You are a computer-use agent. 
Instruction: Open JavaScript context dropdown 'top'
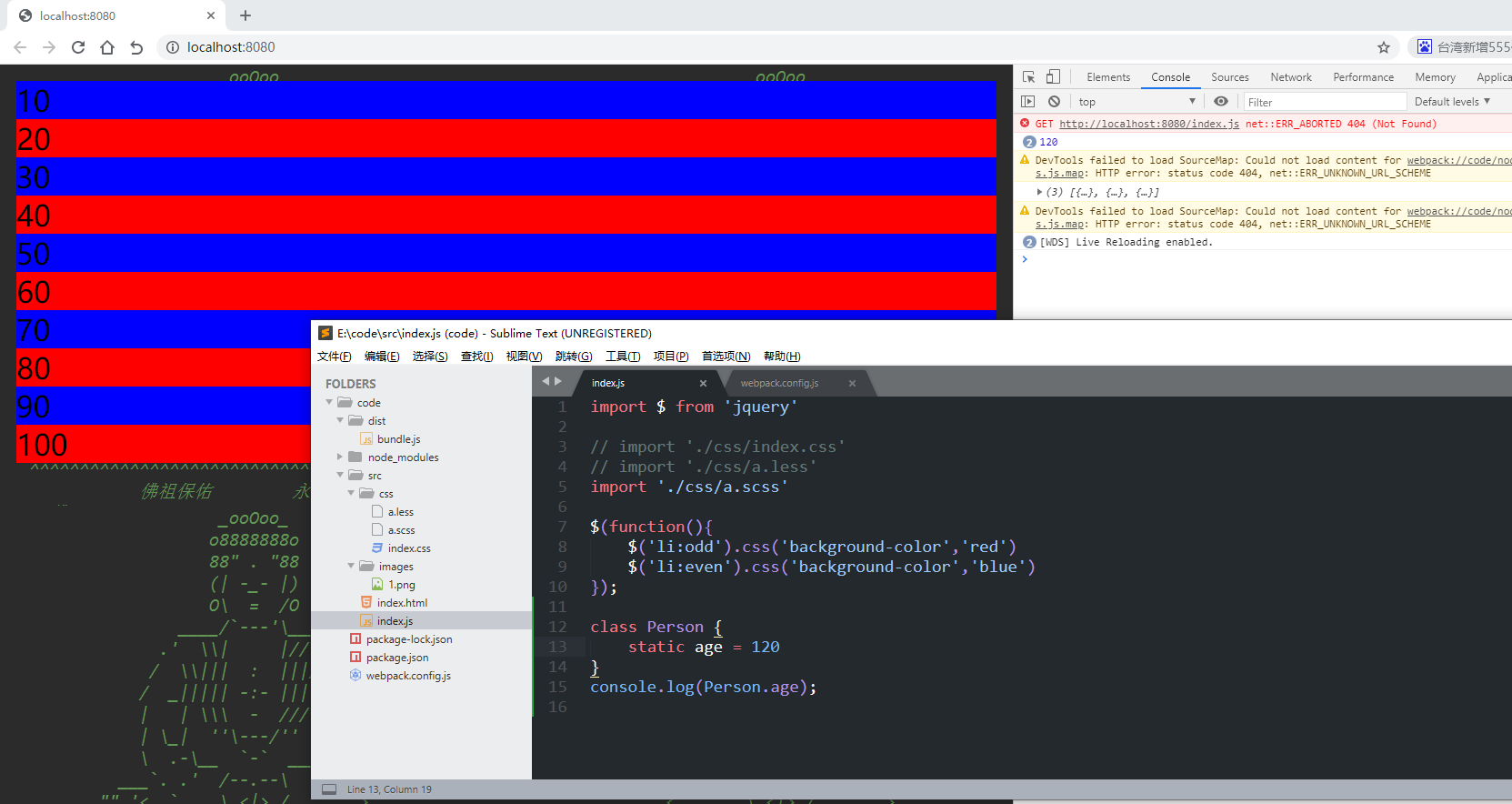(x=1137, y=102)
